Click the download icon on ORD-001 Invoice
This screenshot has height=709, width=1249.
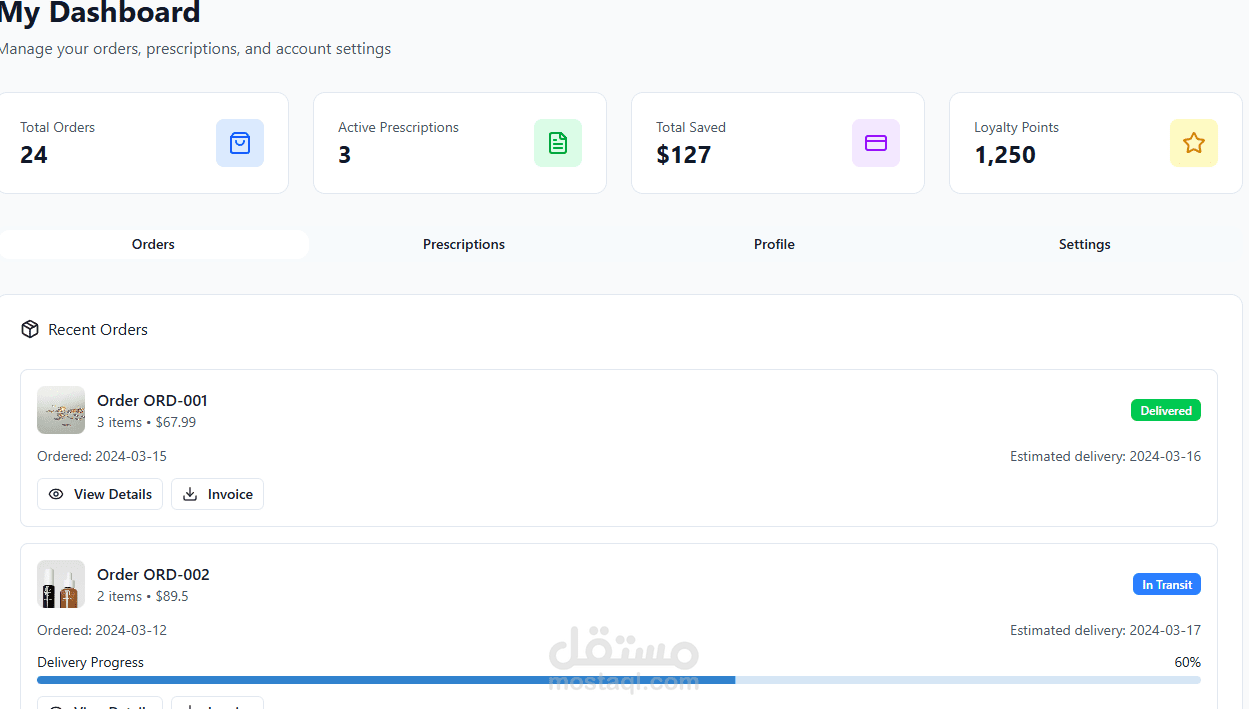(x=190, y=494)
